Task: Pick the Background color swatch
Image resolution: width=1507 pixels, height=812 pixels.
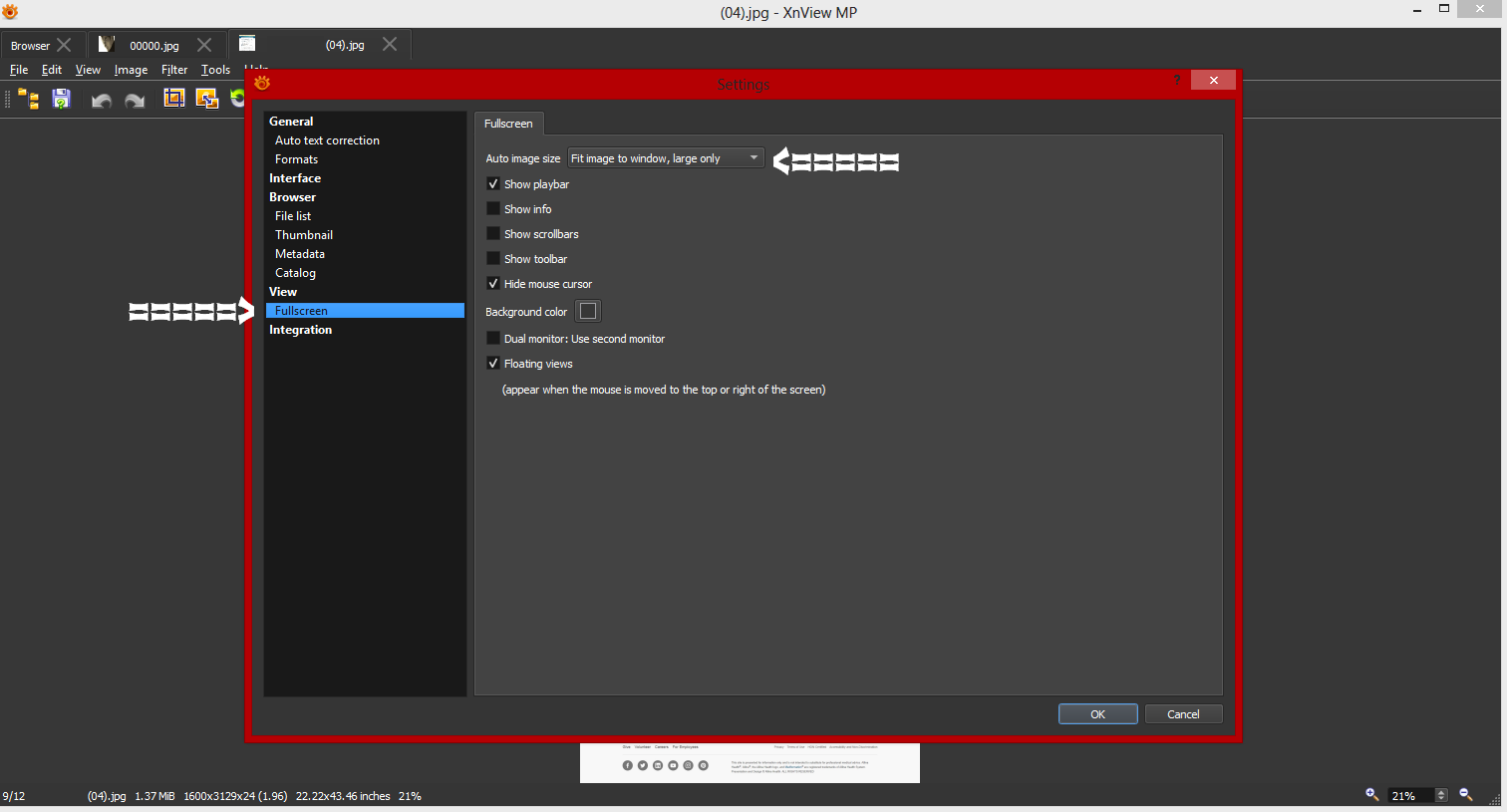Action: (588, 312)
